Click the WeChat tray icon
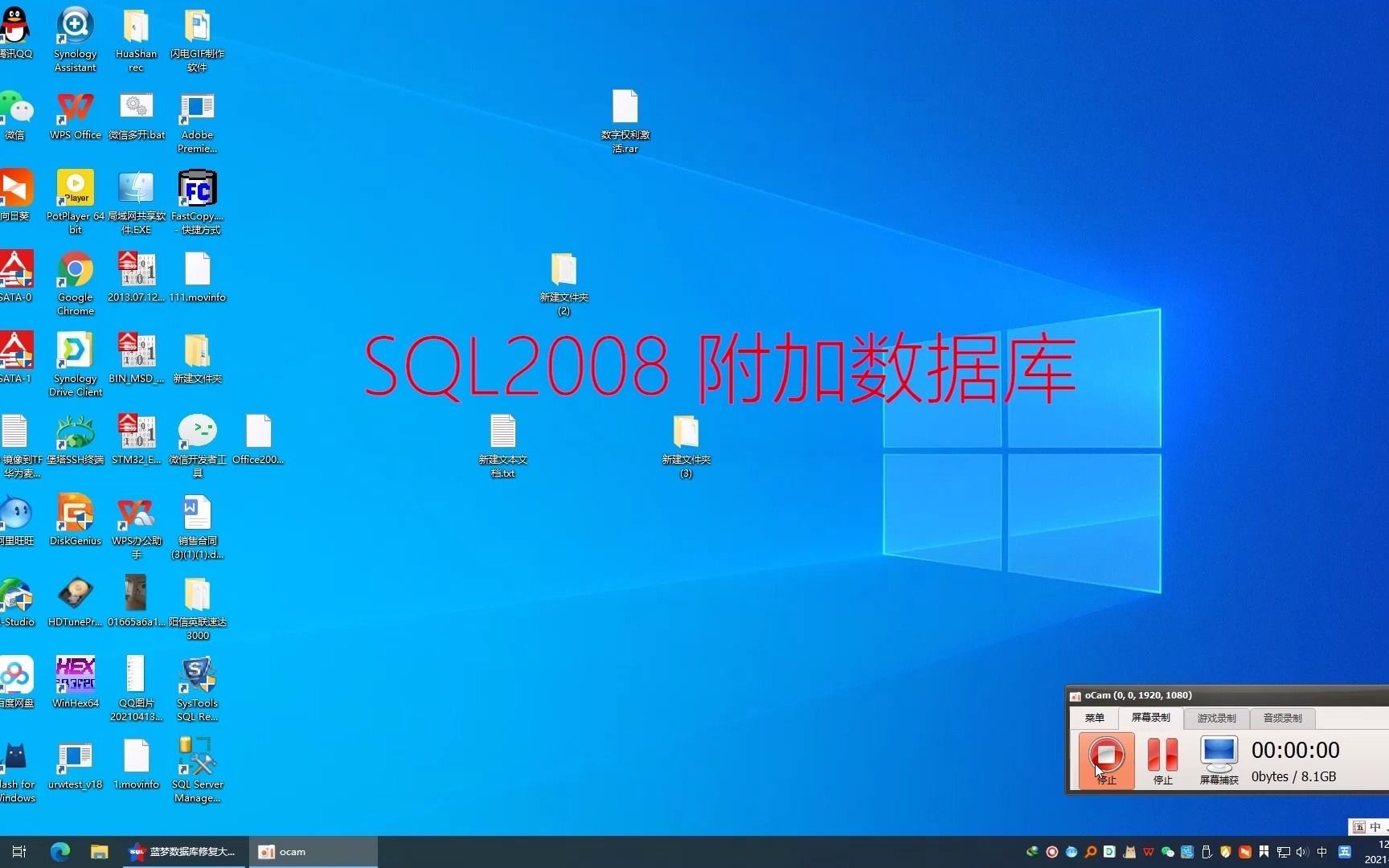 click(x=1167, y=852)
